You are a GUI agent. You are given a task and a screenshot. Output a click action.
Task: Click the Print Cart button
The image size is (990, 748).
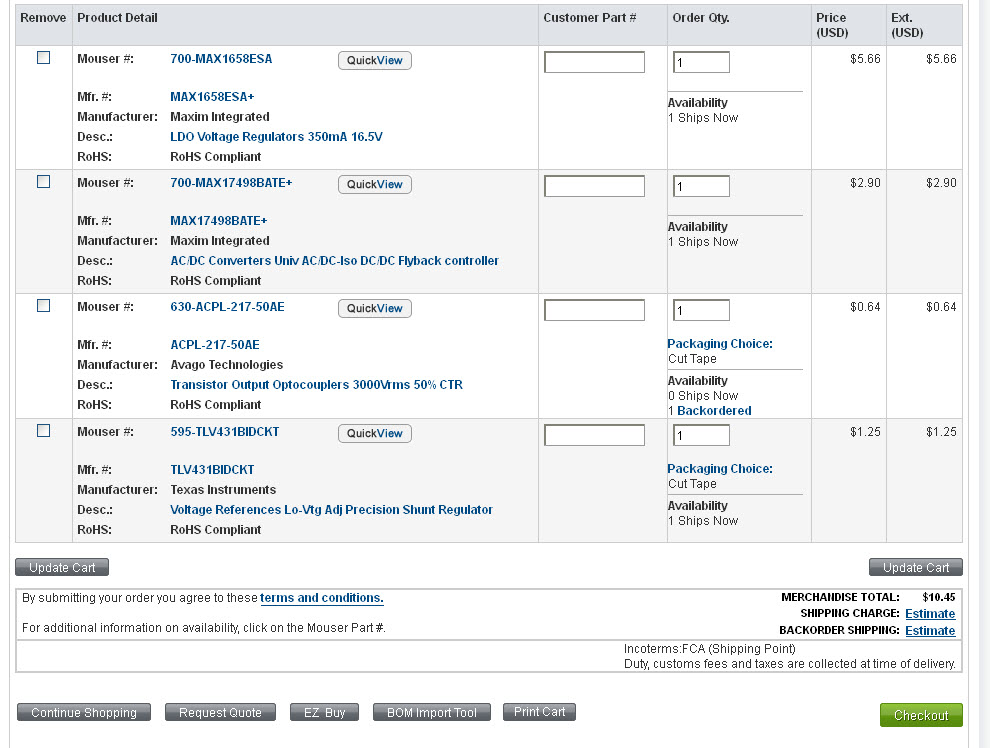[x=539, y=712]
